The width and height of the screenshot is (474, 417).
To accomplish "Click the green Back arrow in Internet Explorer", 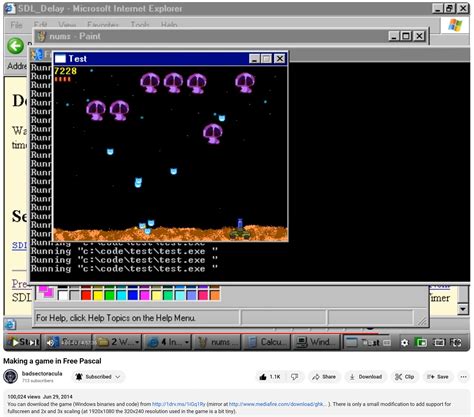I will click(16, 46).
